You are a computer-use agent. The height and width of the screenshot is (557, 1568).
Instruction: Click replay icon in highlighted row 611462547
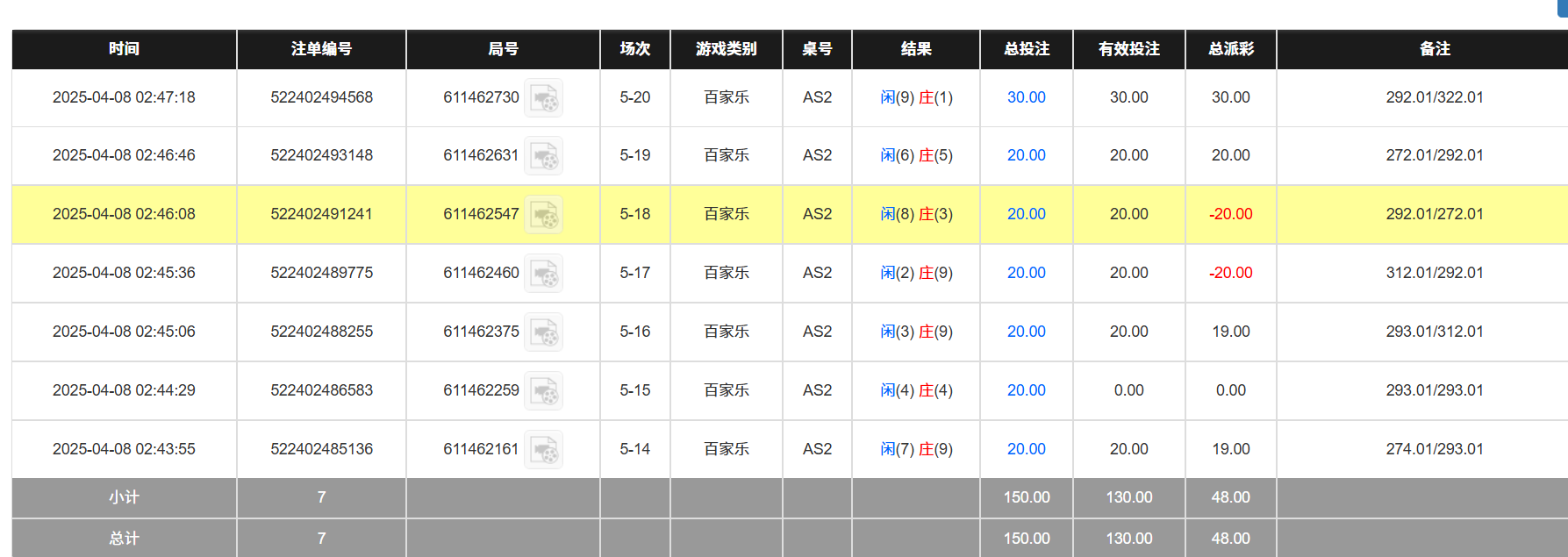(544, 215)
